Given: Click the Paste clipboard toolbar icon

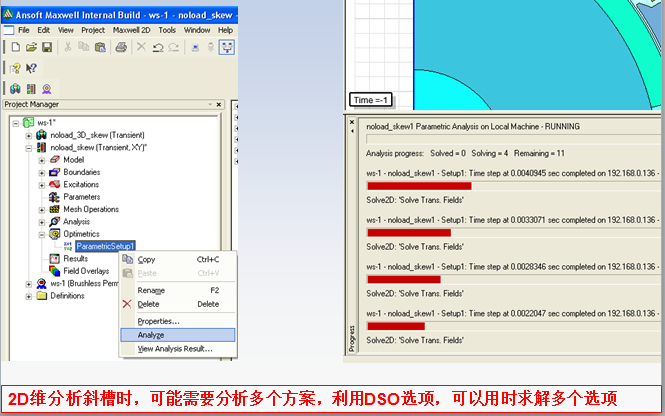Looking at the screenshot, I should point(100,47).
